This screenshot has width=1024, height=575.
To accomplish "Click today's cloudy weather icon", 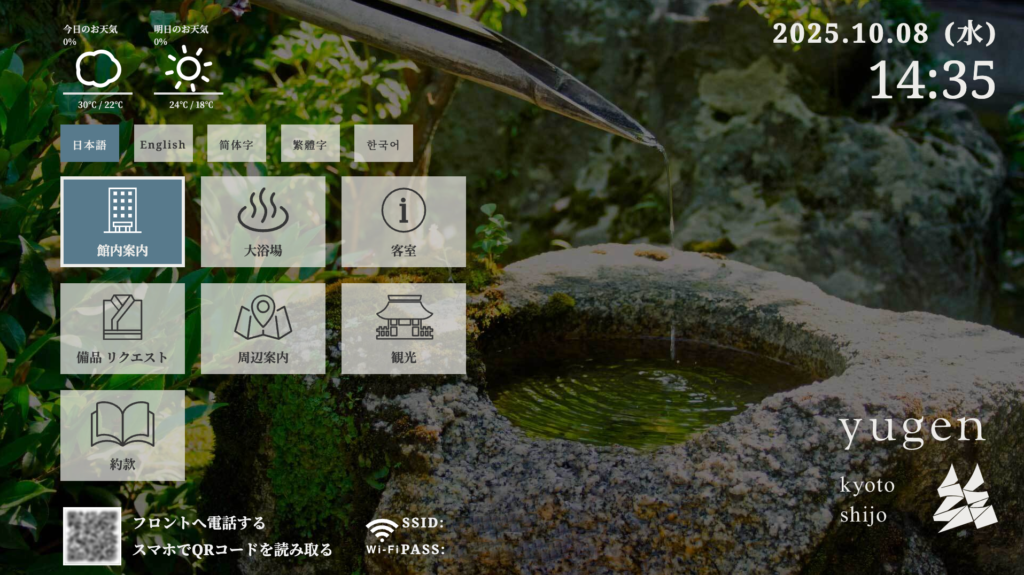I will 98,69.
